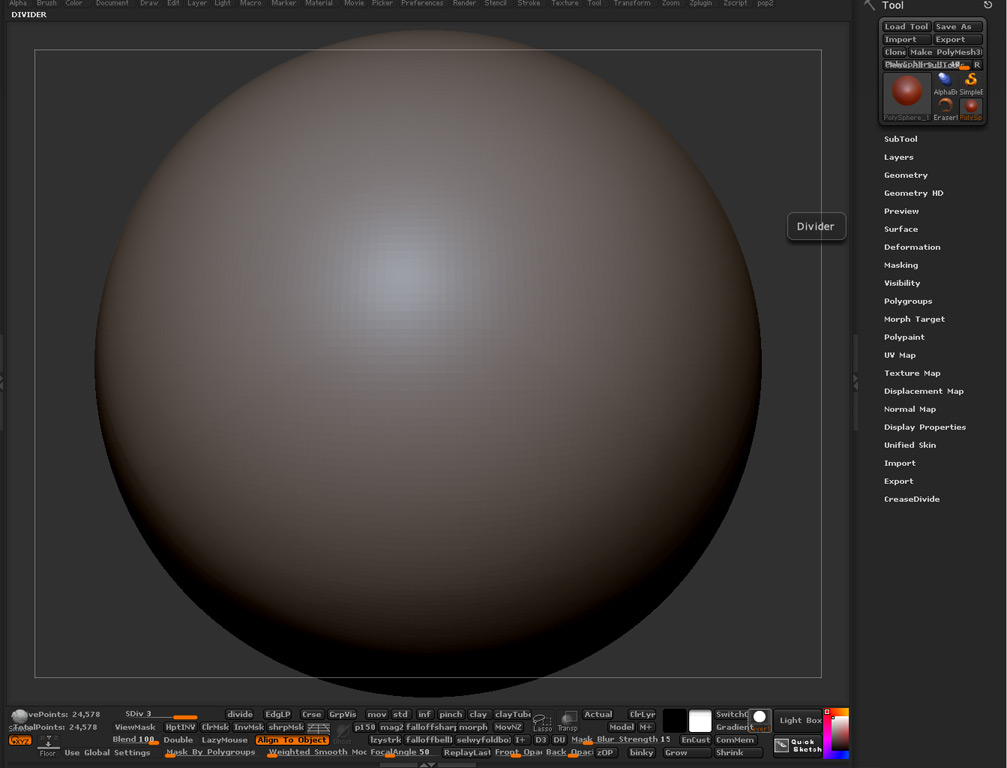Viewport: 1007px width, 768px height.
Task: Expand the Layers subpalette
Action: tap(898, 157)
